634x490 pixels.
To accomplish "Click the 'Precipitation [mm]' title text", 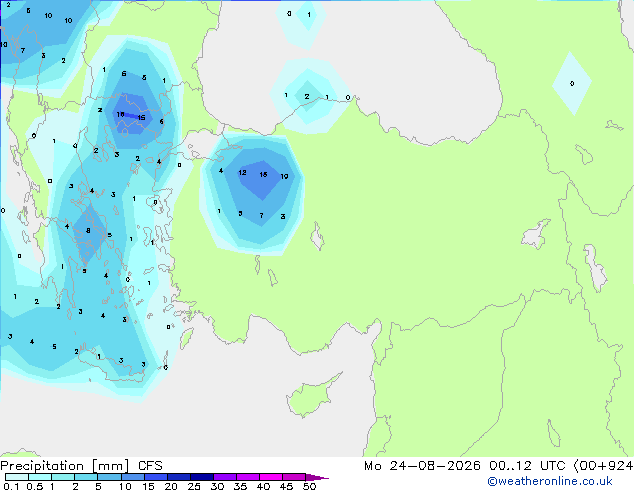I will pyautogui.click(x=65, y=466).
